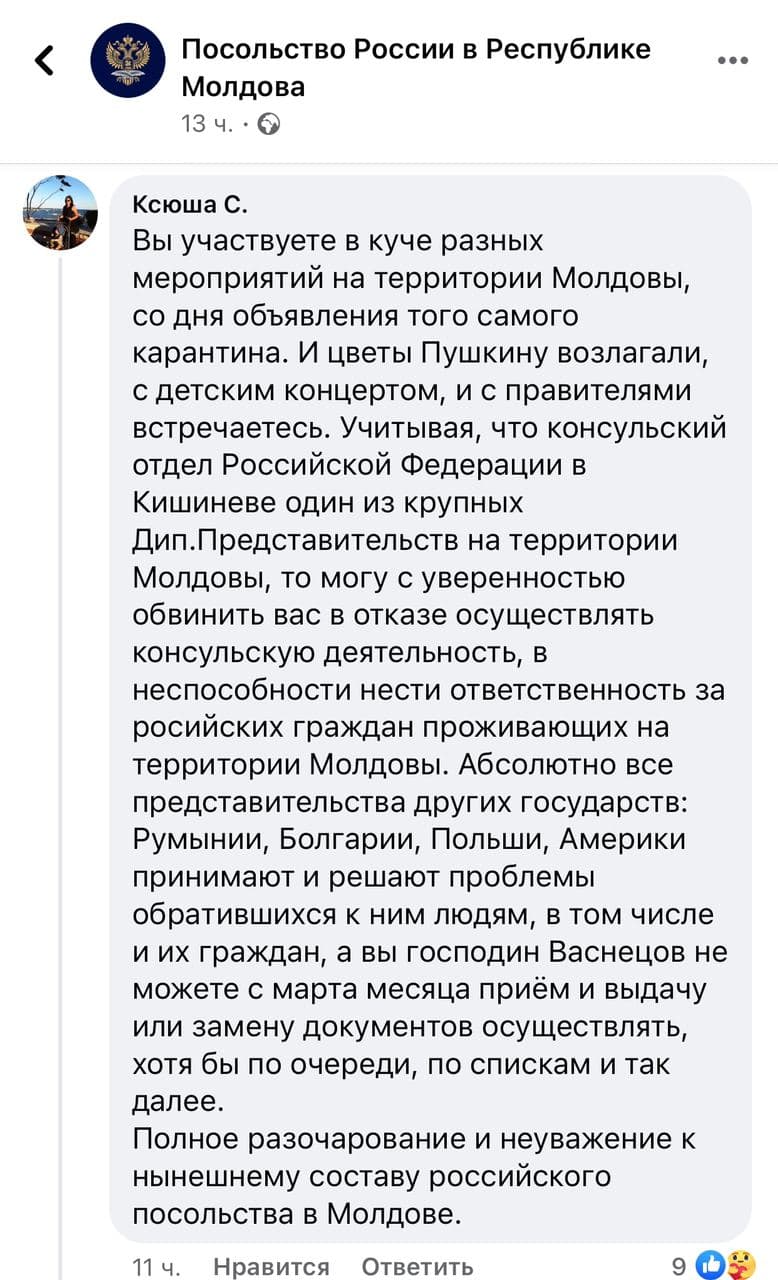Open the Russian Embassy page profile picture
Viewport: 778px width, 1280px height.
click(128, 60)
